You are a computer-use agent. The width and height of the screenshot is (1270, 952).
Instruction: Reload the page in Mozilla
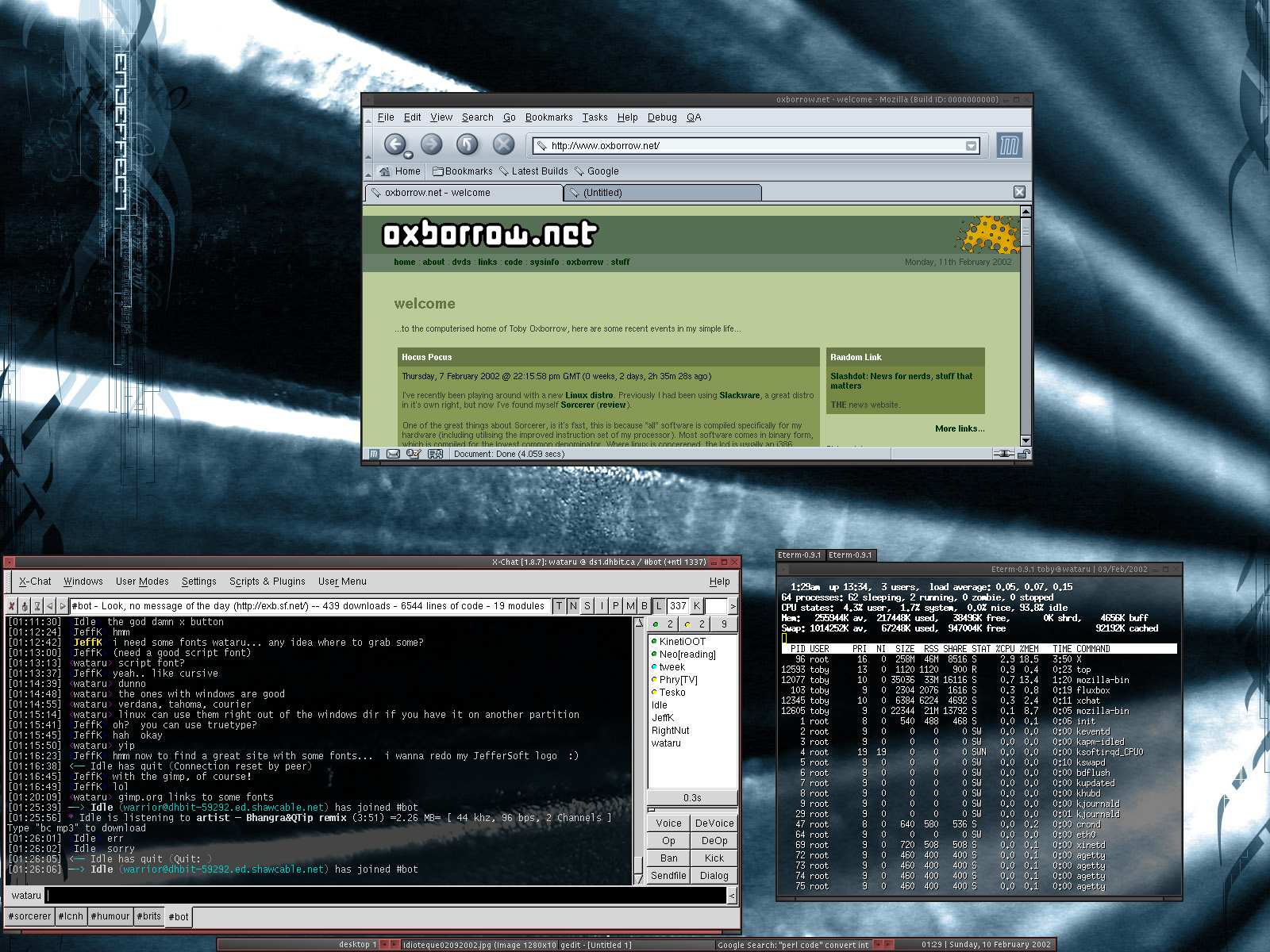[468, 144]
